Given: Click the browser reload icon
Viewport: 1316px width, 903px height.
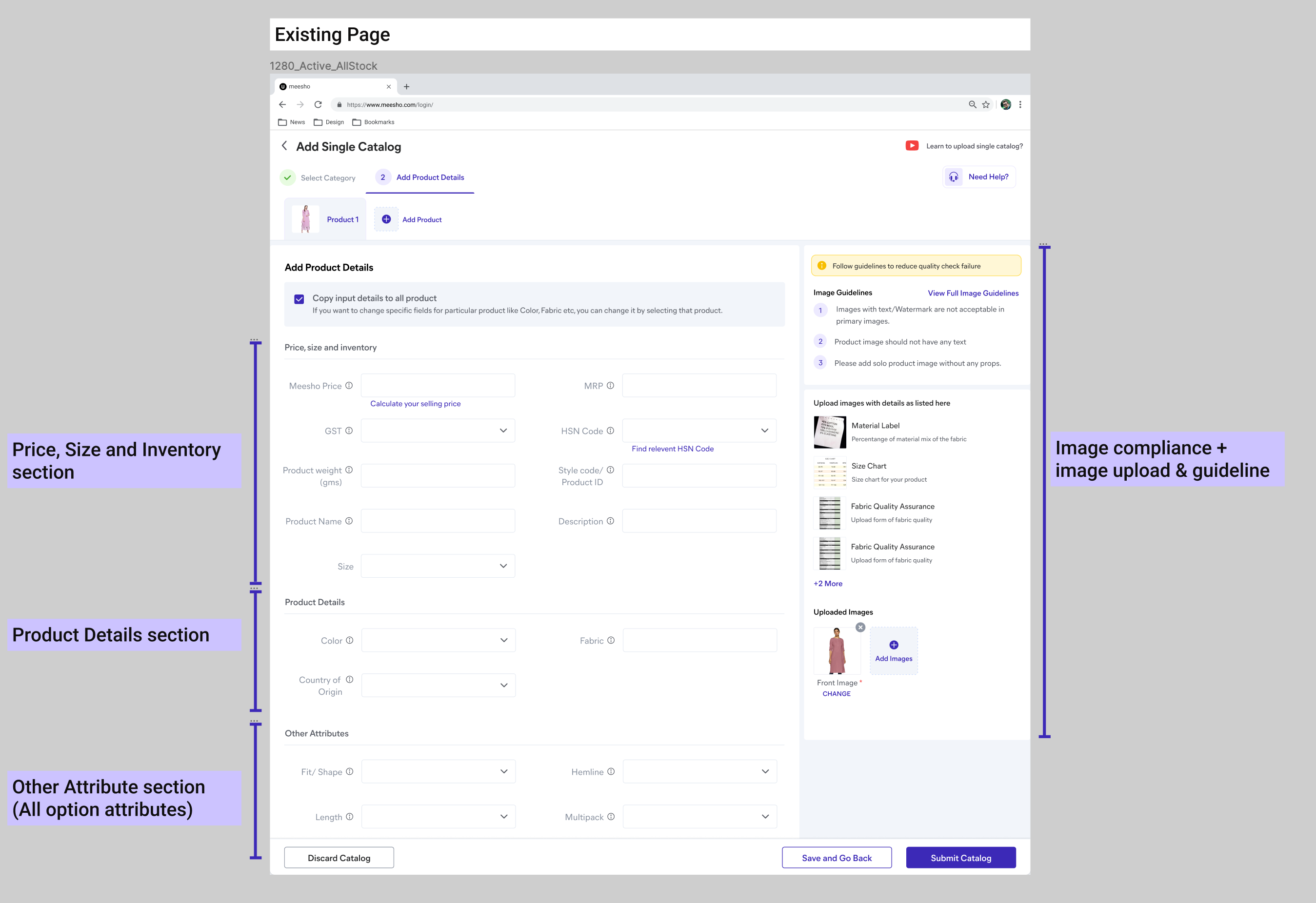Looking at the screenshot, I should point(318,105).
